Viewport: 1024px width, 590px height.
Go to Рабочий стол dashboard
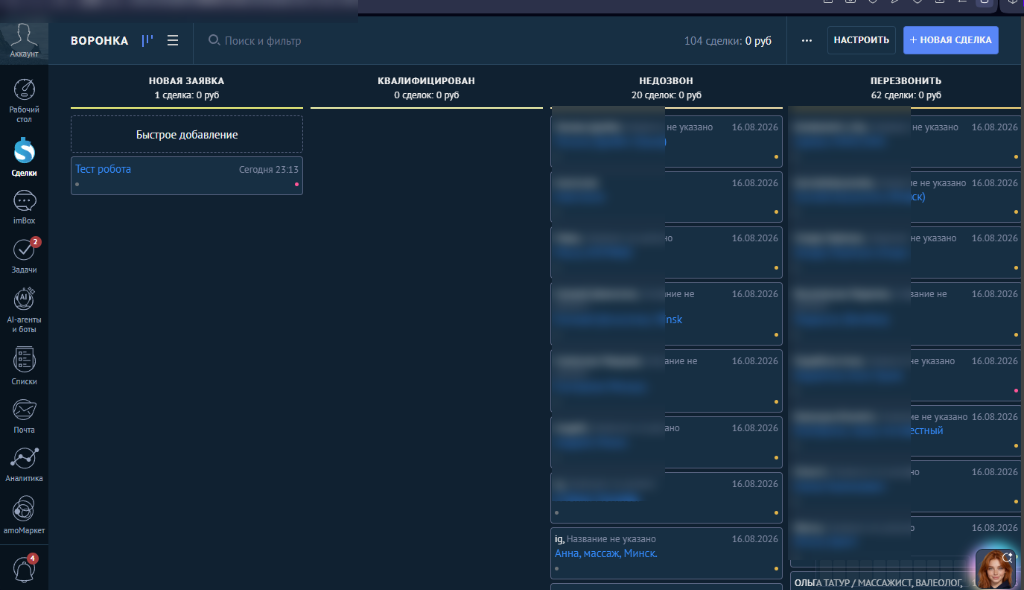24,101
